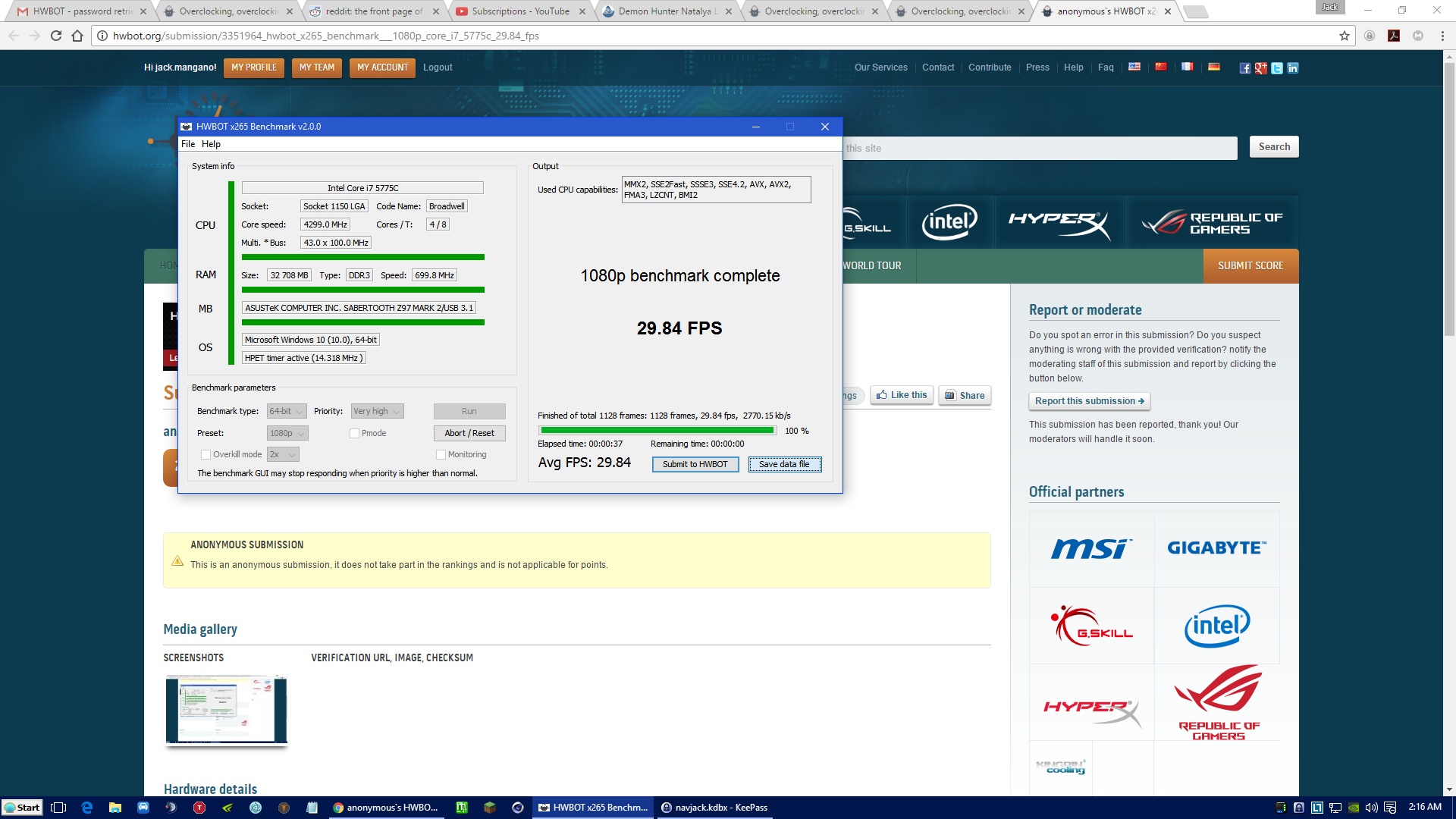Click Save data file button

(x=785, y=464)
